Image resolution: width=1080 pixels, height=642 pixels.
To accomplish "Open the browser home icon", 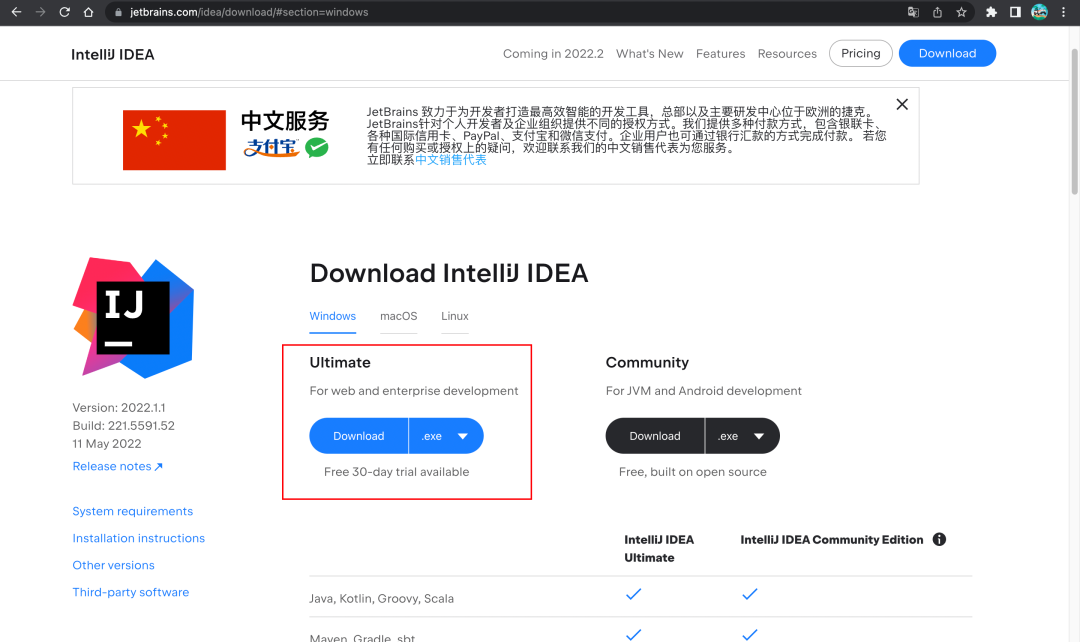I will 88,12.
